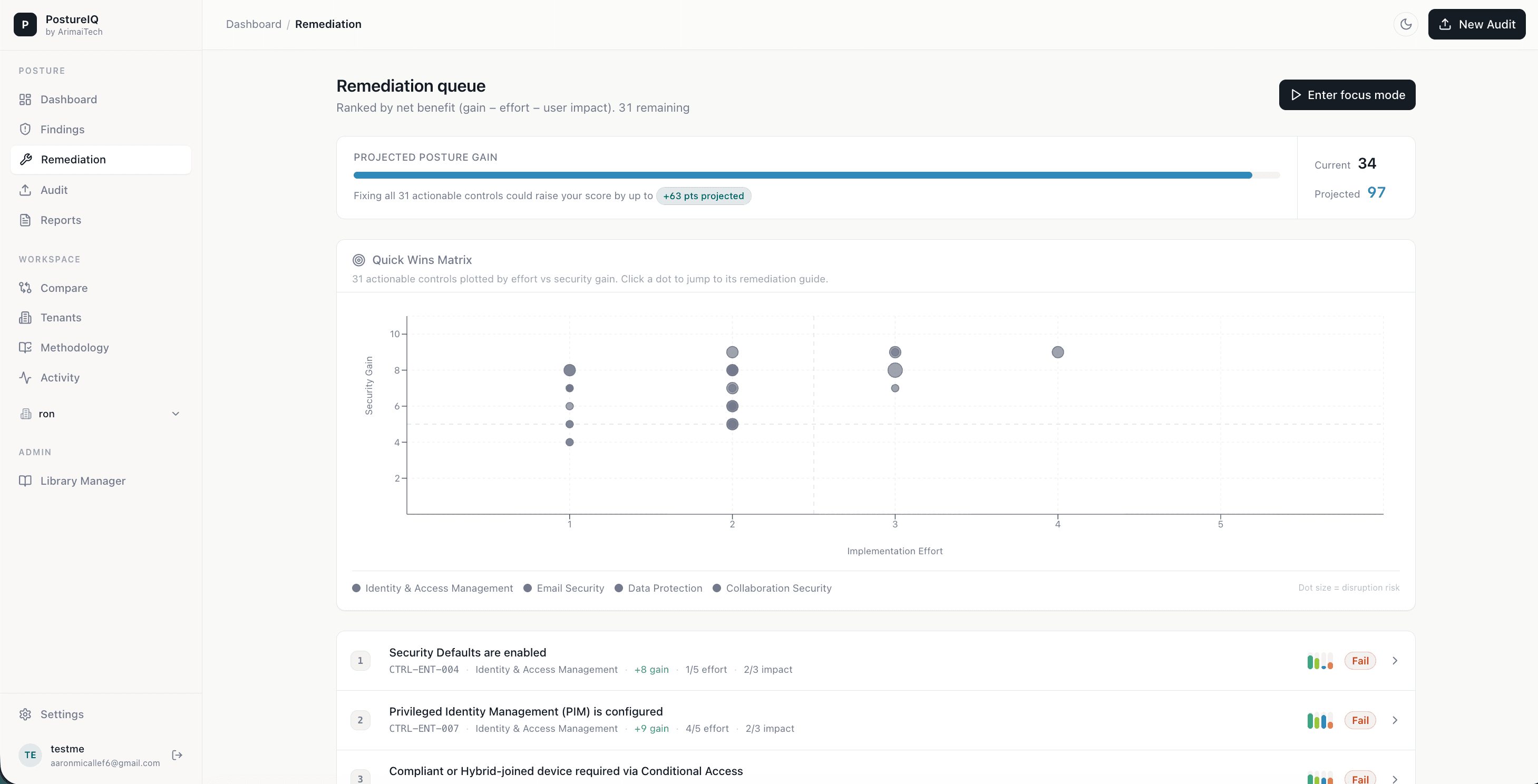1538x784 pixels.
Task: Click the PostureIQ logo icon
Action: coord(25,24)
